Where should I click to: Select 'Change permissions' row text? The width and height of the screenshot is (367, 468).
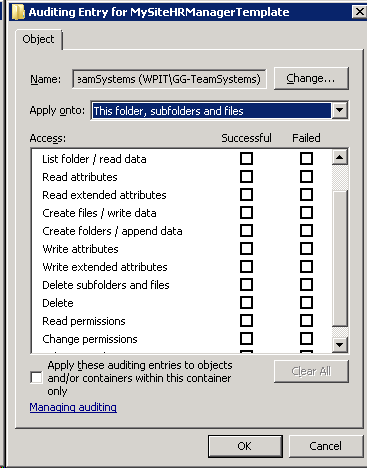coord(90,339)
